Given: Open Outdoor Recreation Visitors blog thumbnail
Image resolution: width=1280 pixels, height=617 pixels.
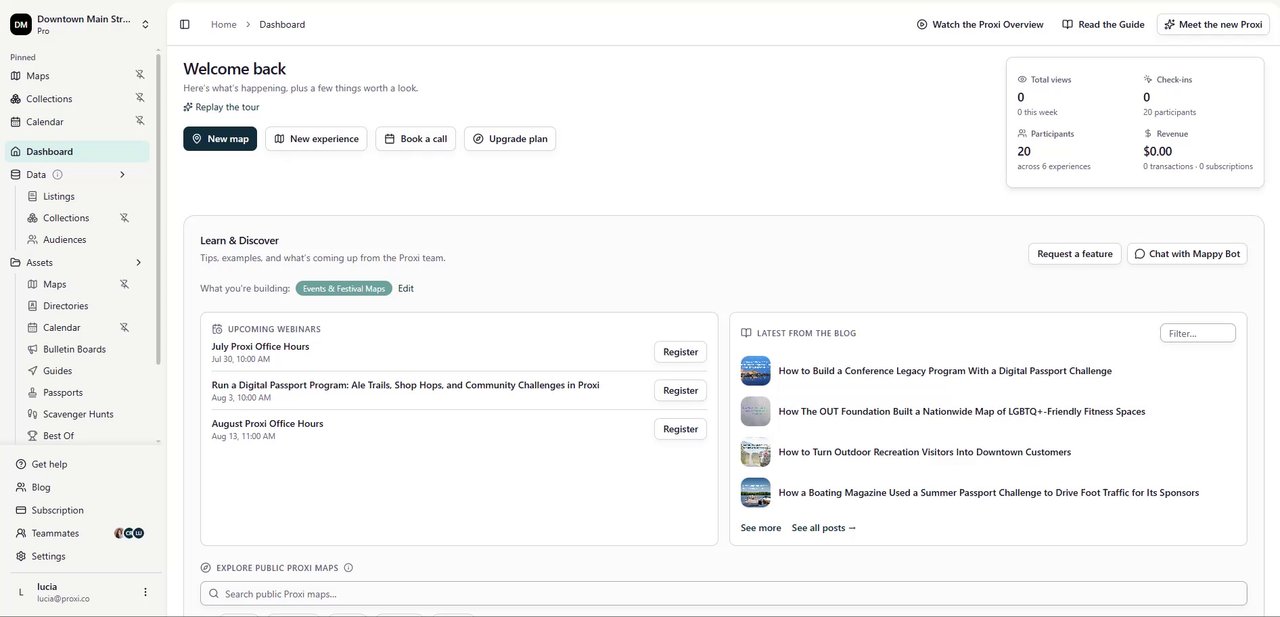Looking at the screenshot, I should 756,452.
